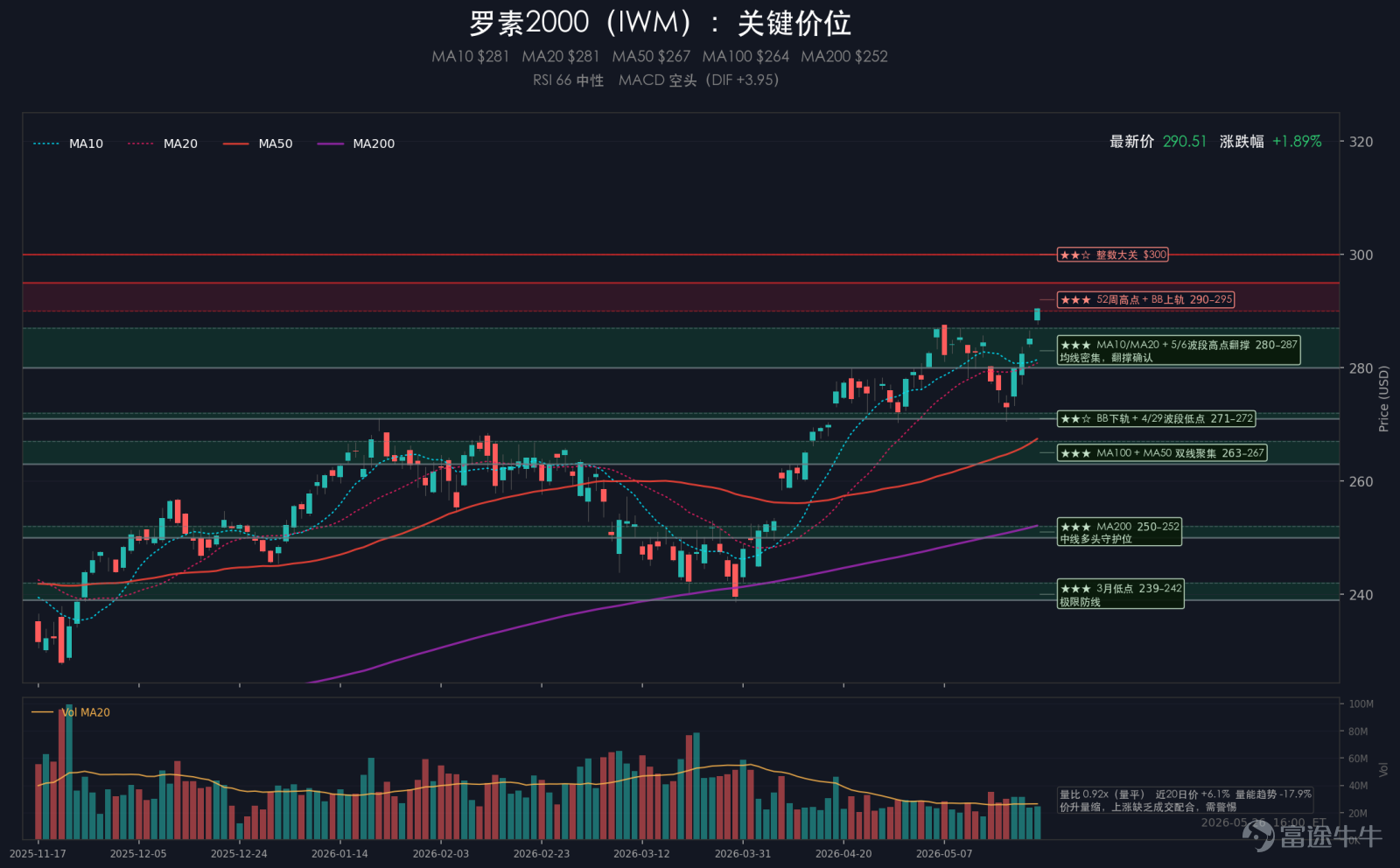Viewport: 1400px width, 868px height.
Task: Select the MA100 $264 value in the subtitle
Action: point(745,57)
